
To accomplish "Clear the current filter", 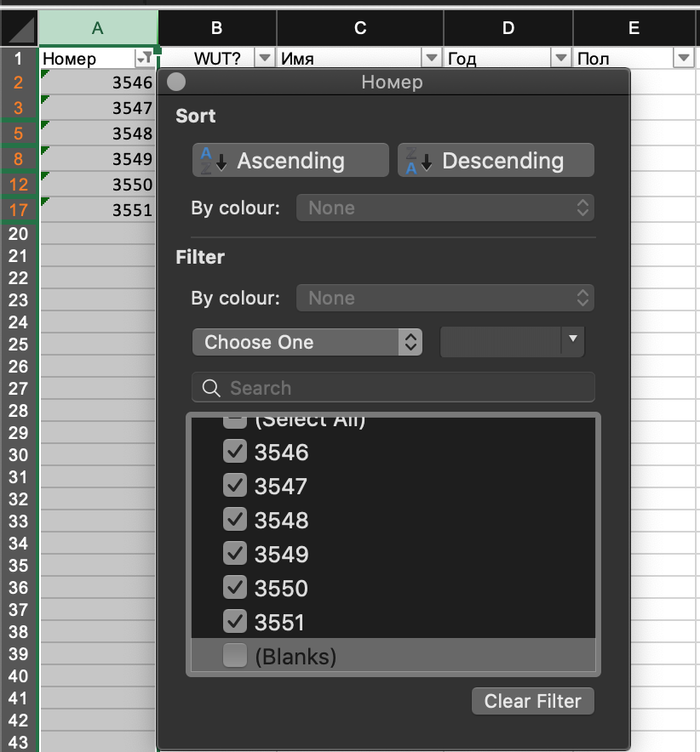I will pyautogui.click(x=533, y=701).
